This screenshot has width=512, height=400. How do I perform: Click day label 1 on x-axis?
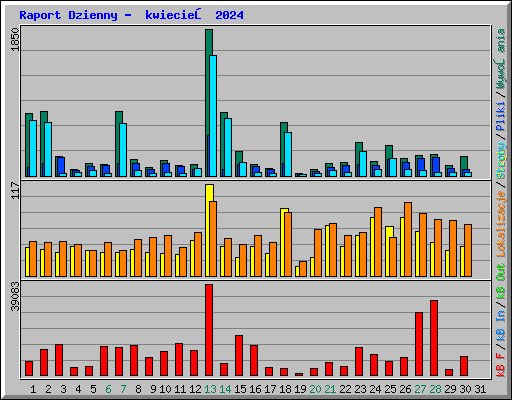[33, 389]
